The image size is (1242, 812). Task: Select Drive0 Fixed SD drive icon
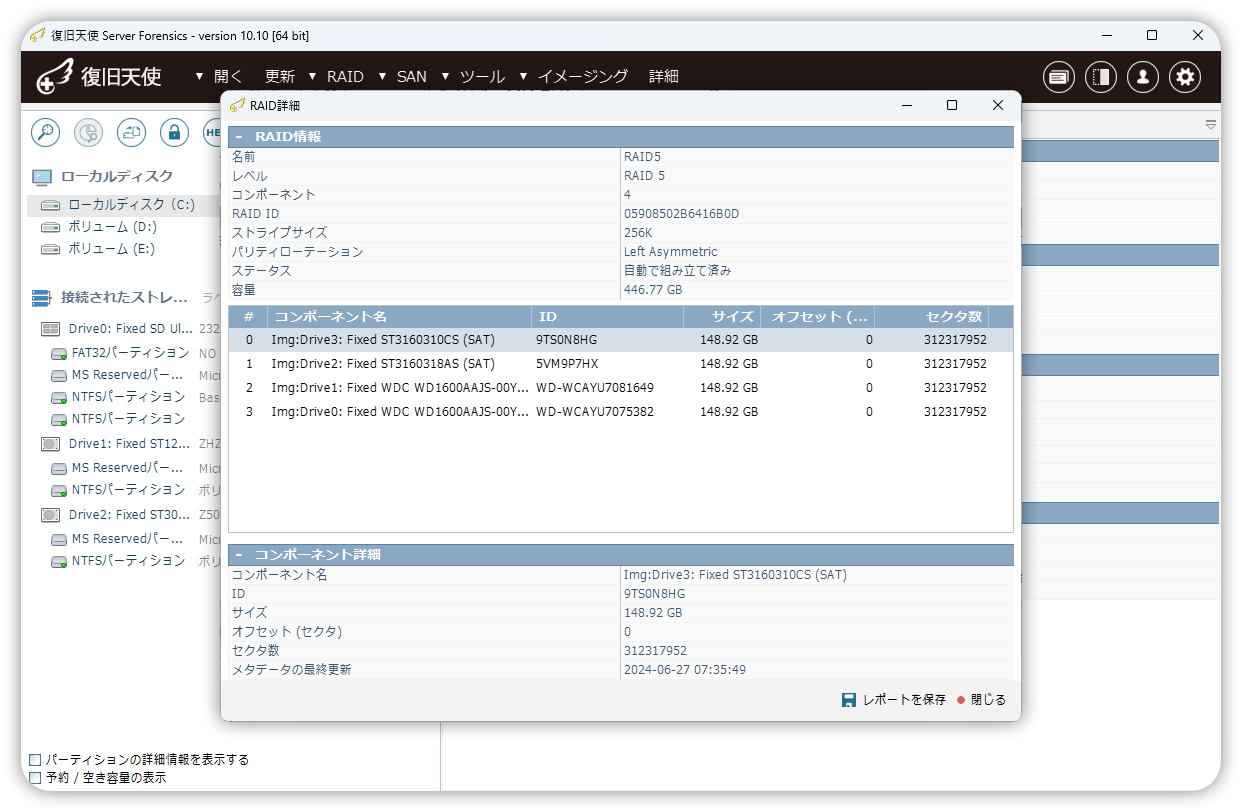[50, 329]
